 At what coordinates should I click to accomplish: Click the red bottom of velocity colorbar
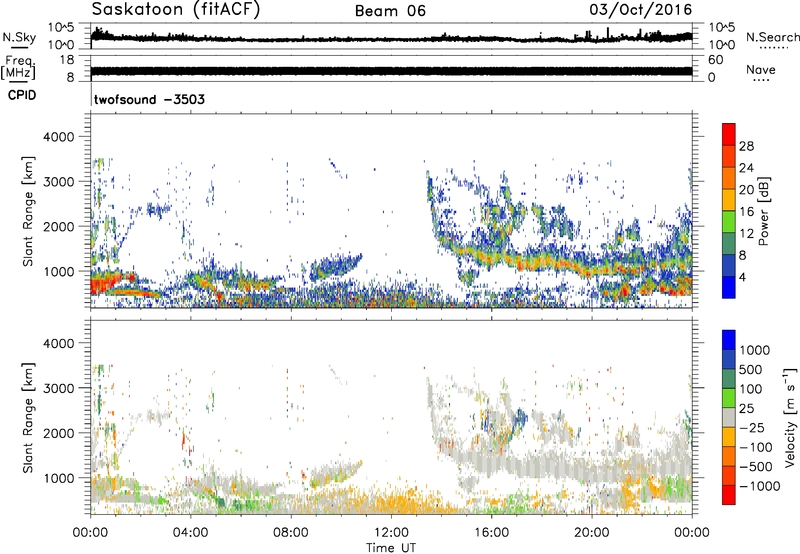click(729, 495)
